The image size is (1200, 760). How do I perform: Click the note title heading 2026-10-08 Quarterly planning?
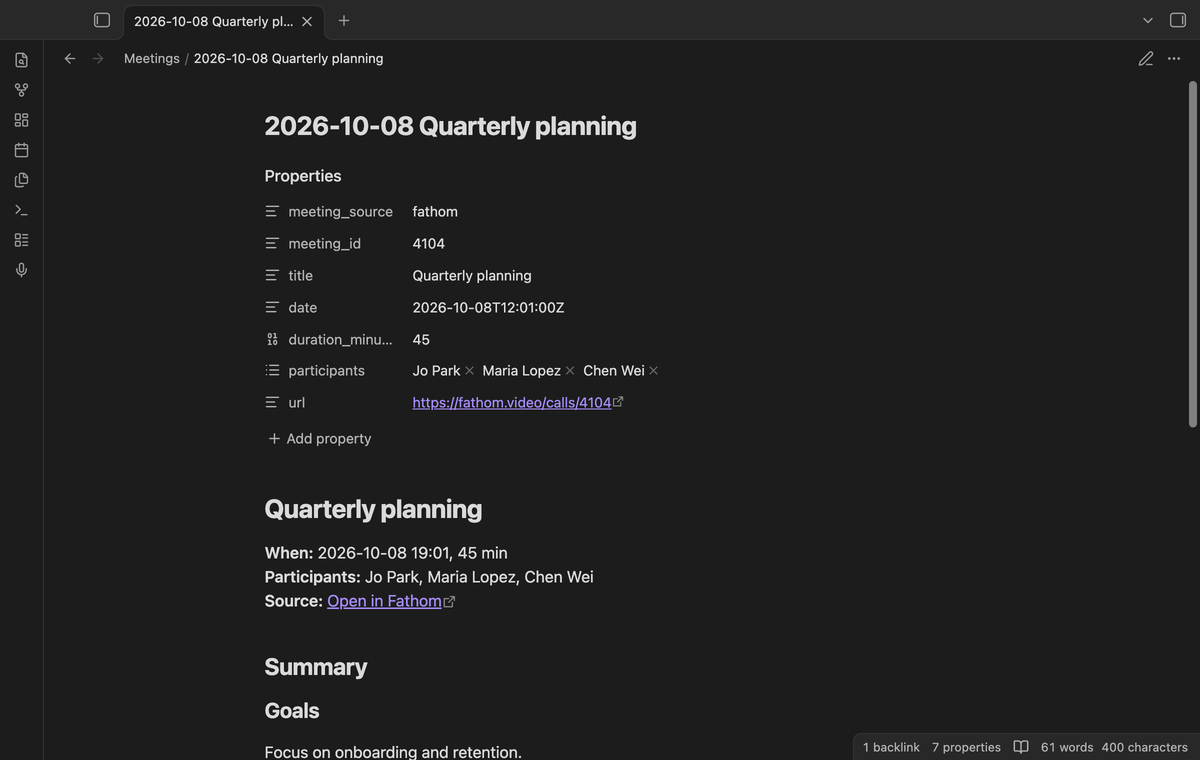(450, 126)
